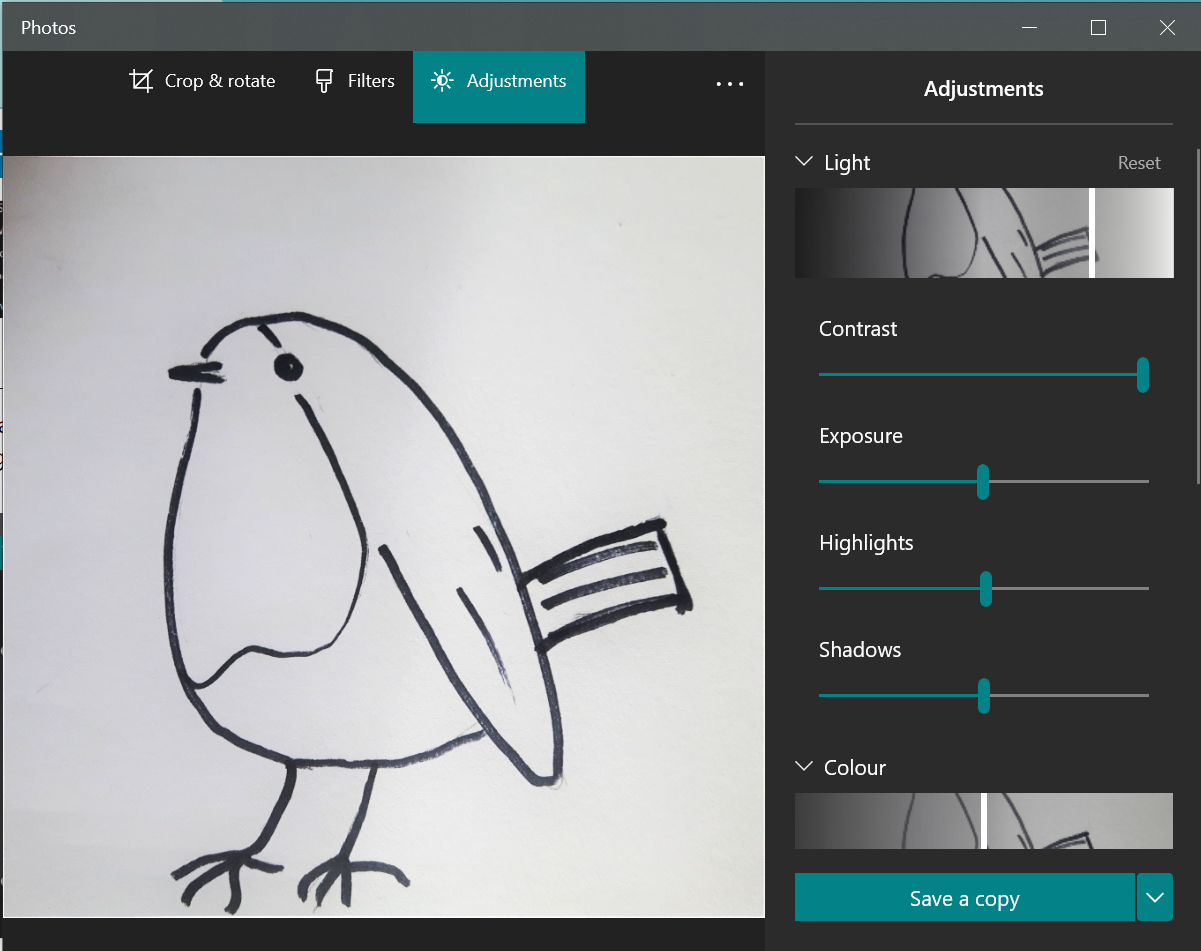This screenshot has height=951, width=1201.
Task: Click the Exposure slider handle
Action: (983, 482)
